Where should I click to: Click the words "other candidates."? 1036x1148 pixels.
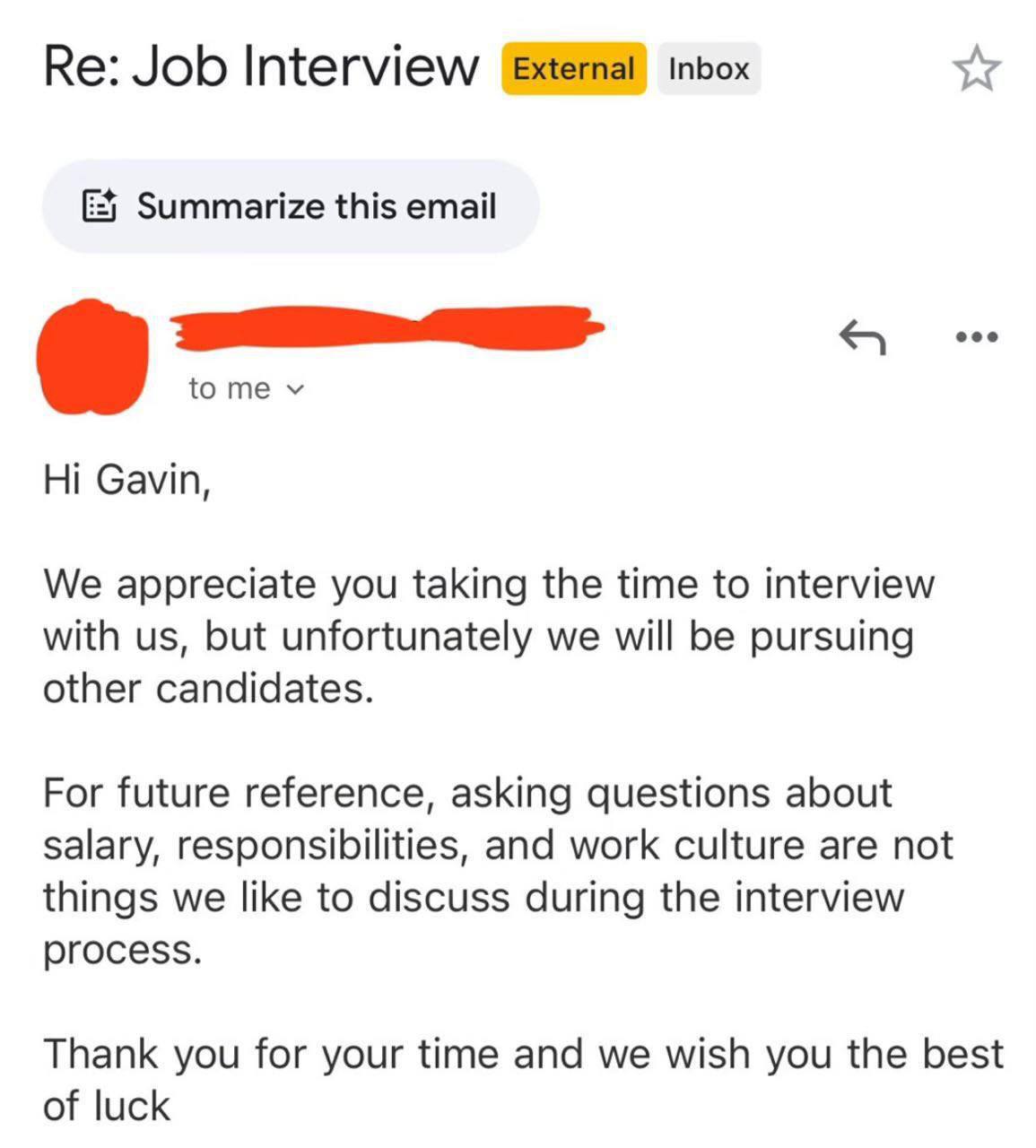[x=207, y=689]
